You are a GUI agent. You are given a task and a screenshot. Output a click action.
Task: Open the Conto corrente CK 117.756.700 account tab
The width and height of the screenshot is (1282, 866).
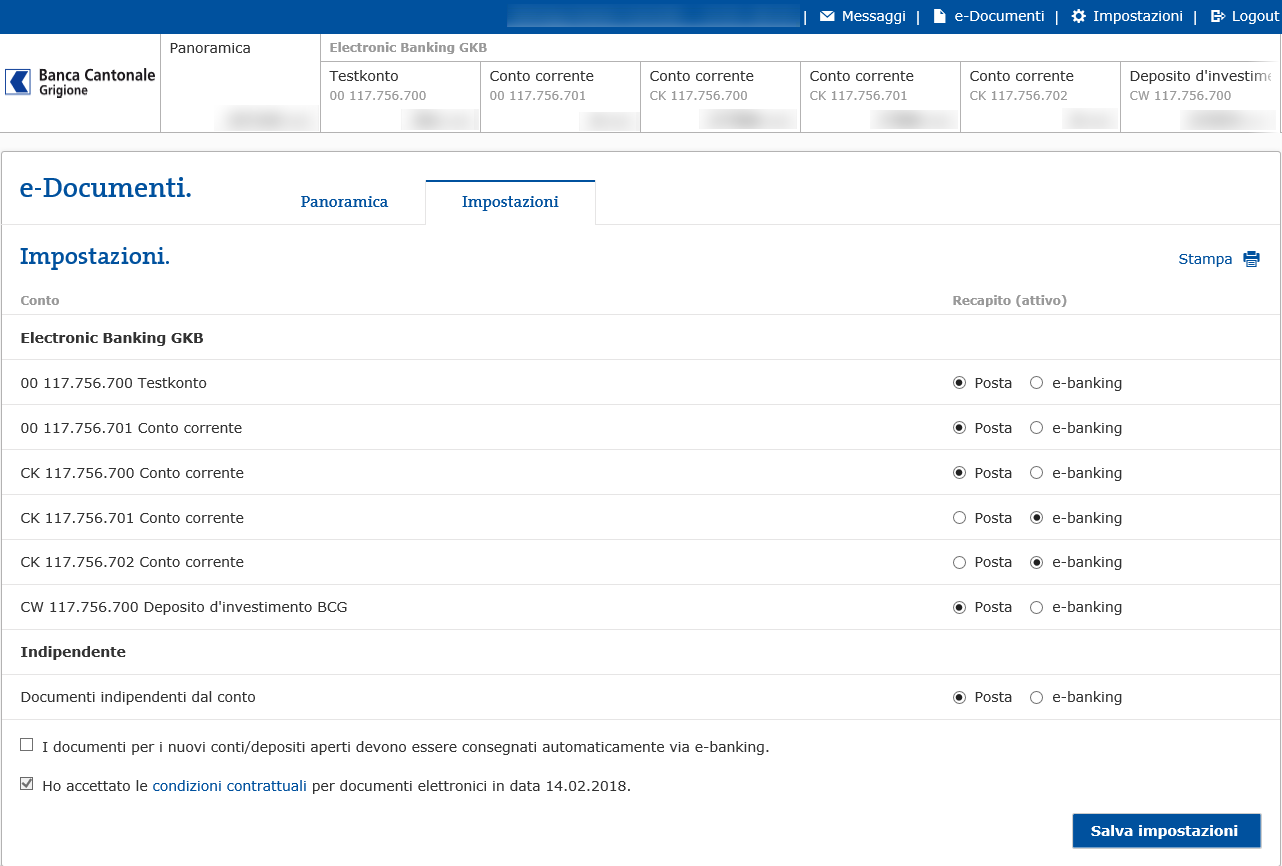coord(721,96)
